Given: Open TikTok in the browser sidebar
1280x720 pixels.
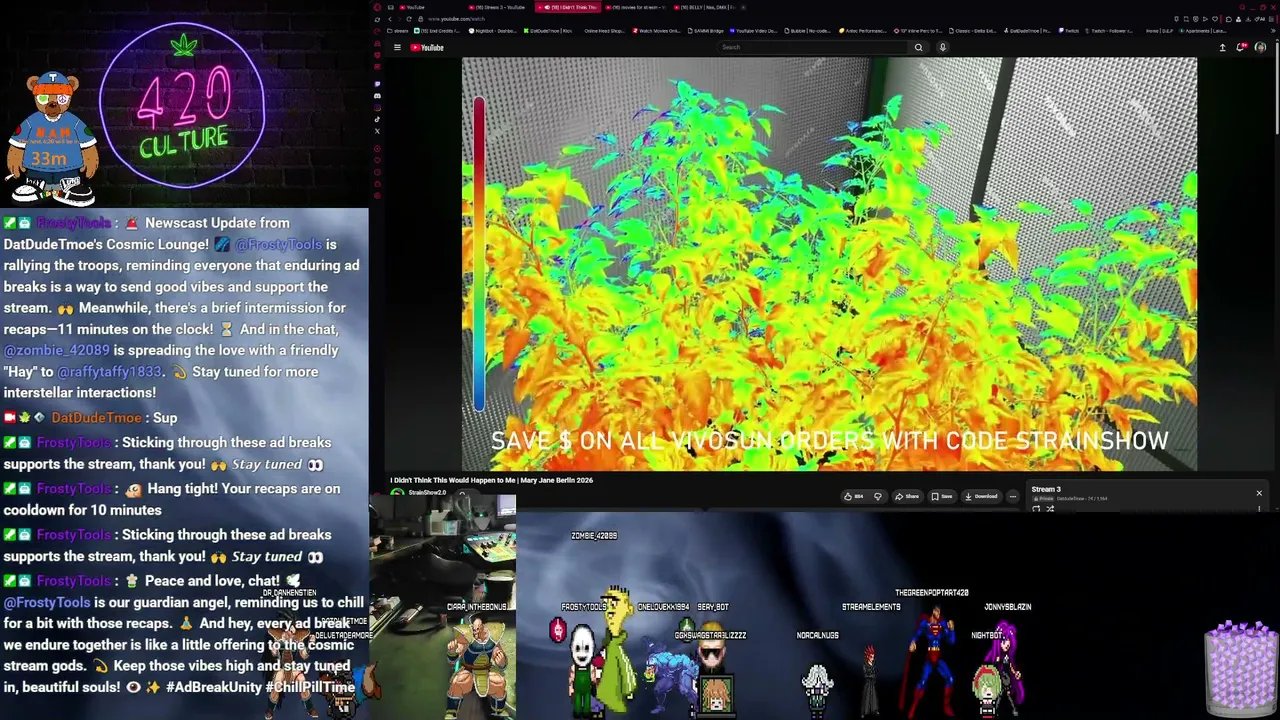Looking at the screenshot, I should click(377, 119).
